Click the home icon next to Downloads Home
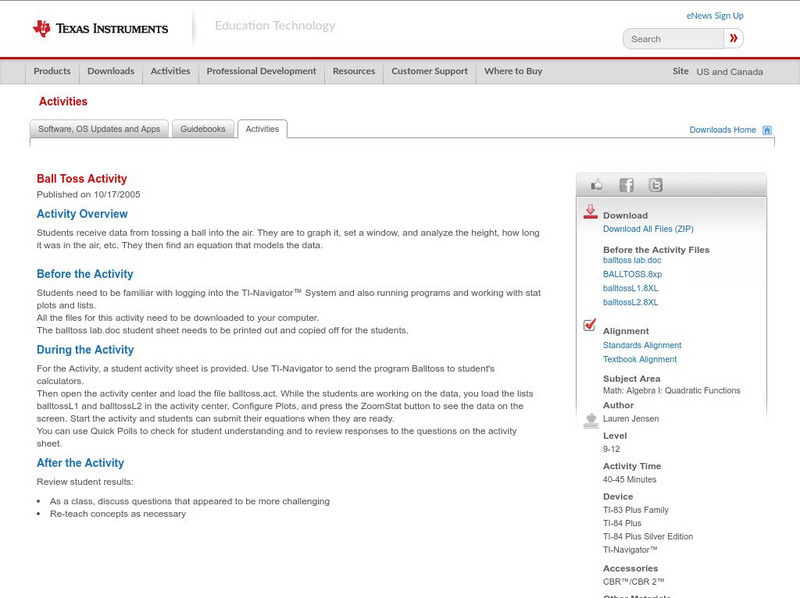This screenshot has width=800, height=598. click(x=767, y=130)
